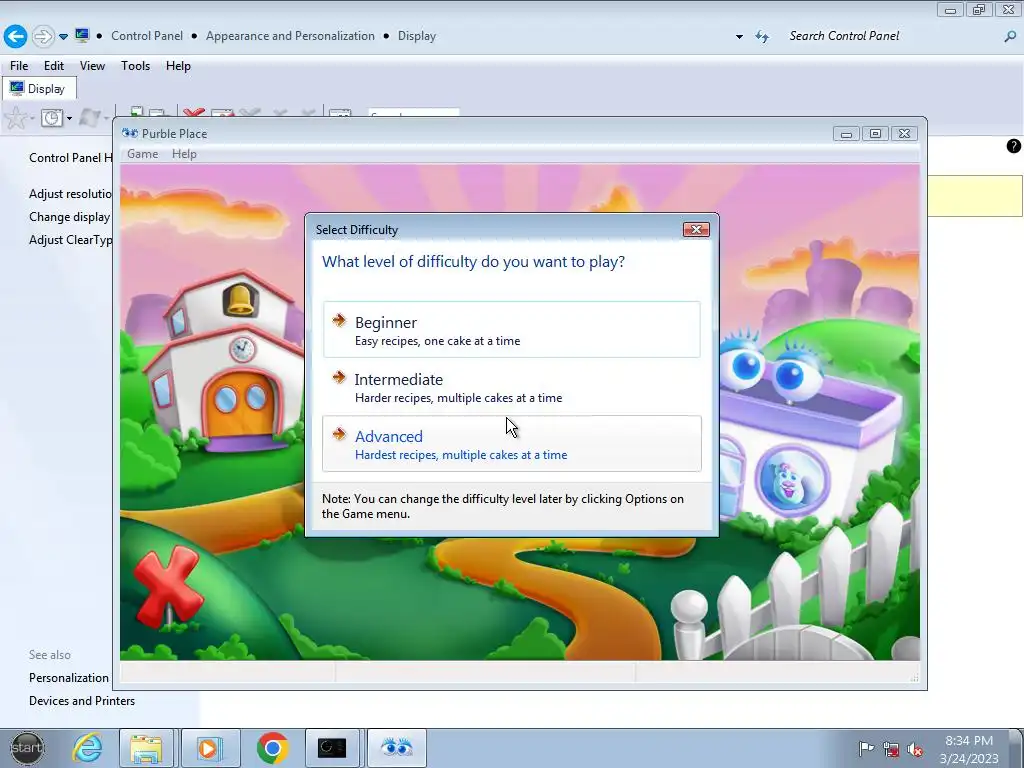The width and height of the screenshot is (1024, 768).
Task: Choose the Beginner difficulty option
Action: pos(511,330)
